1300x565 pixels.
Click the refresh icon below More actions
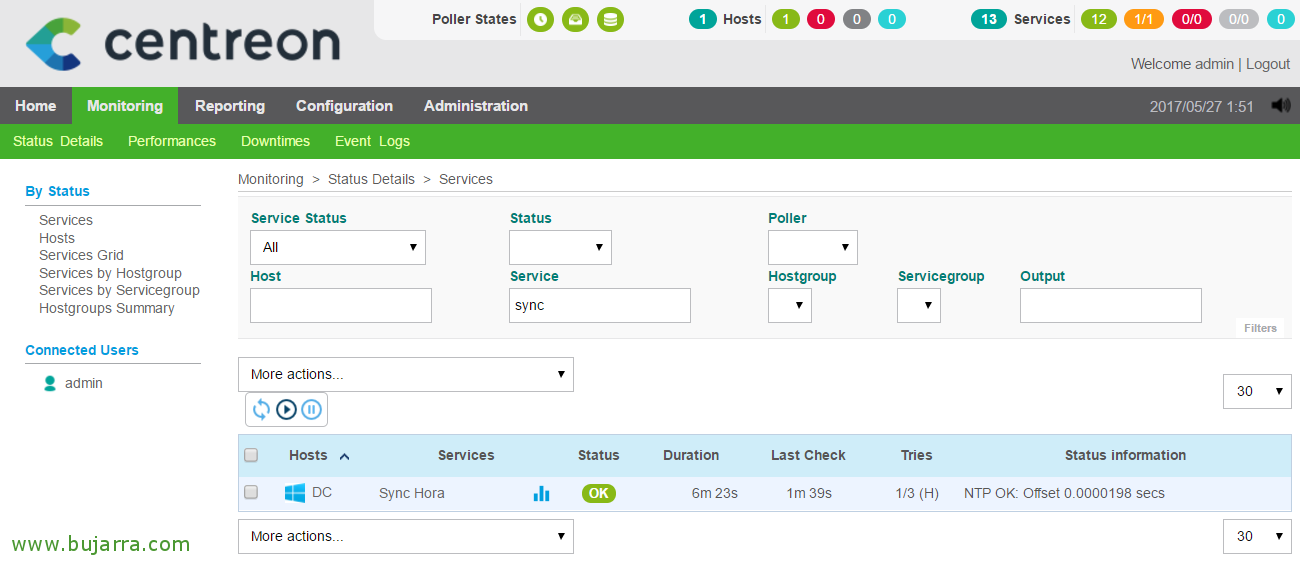(261, 409)
